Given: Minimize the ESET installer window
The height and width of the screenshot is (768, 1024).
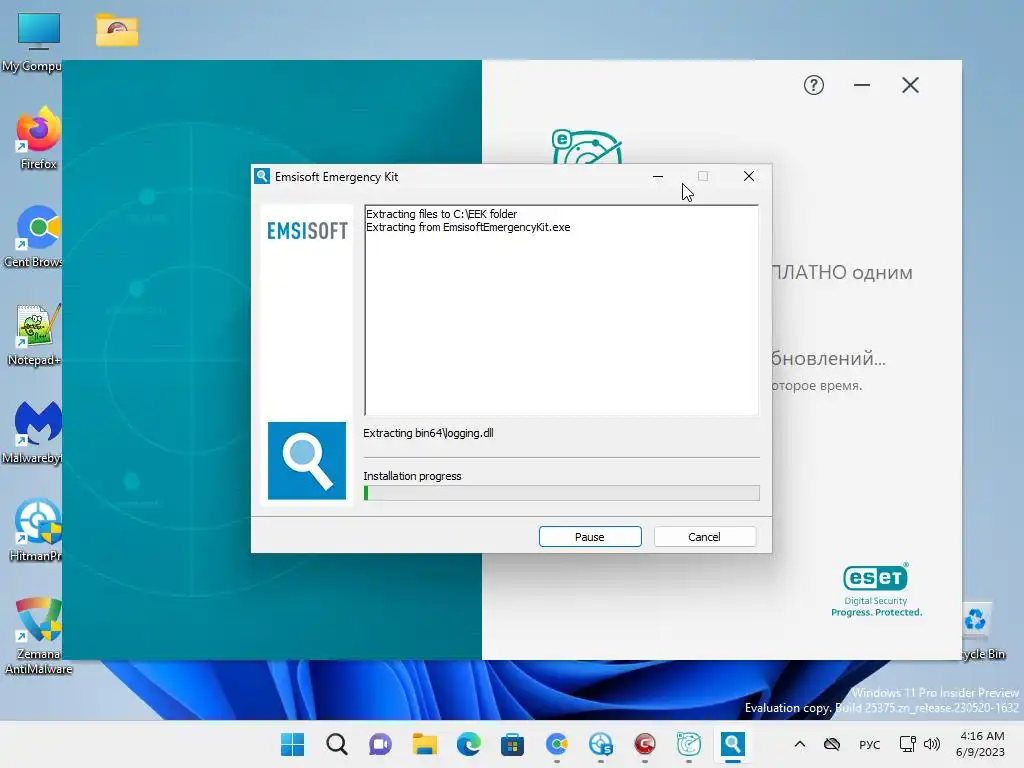Looking at the screenshot, I should [862, 85].
